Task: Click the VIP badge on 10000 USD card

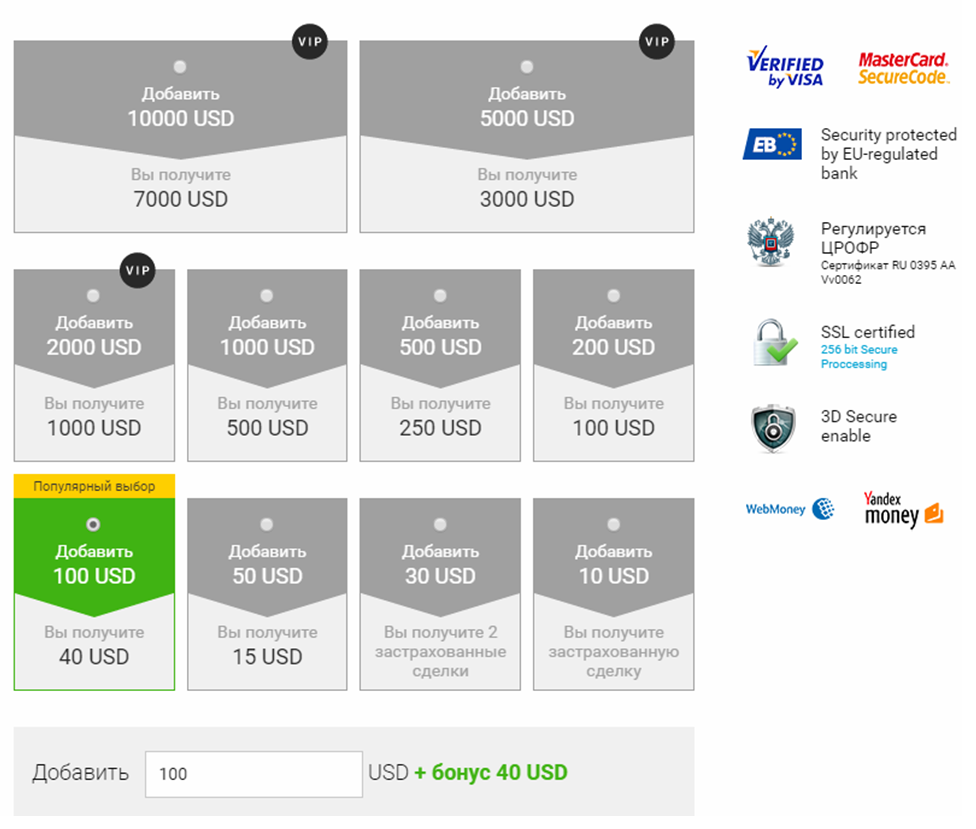Action: 310,42
